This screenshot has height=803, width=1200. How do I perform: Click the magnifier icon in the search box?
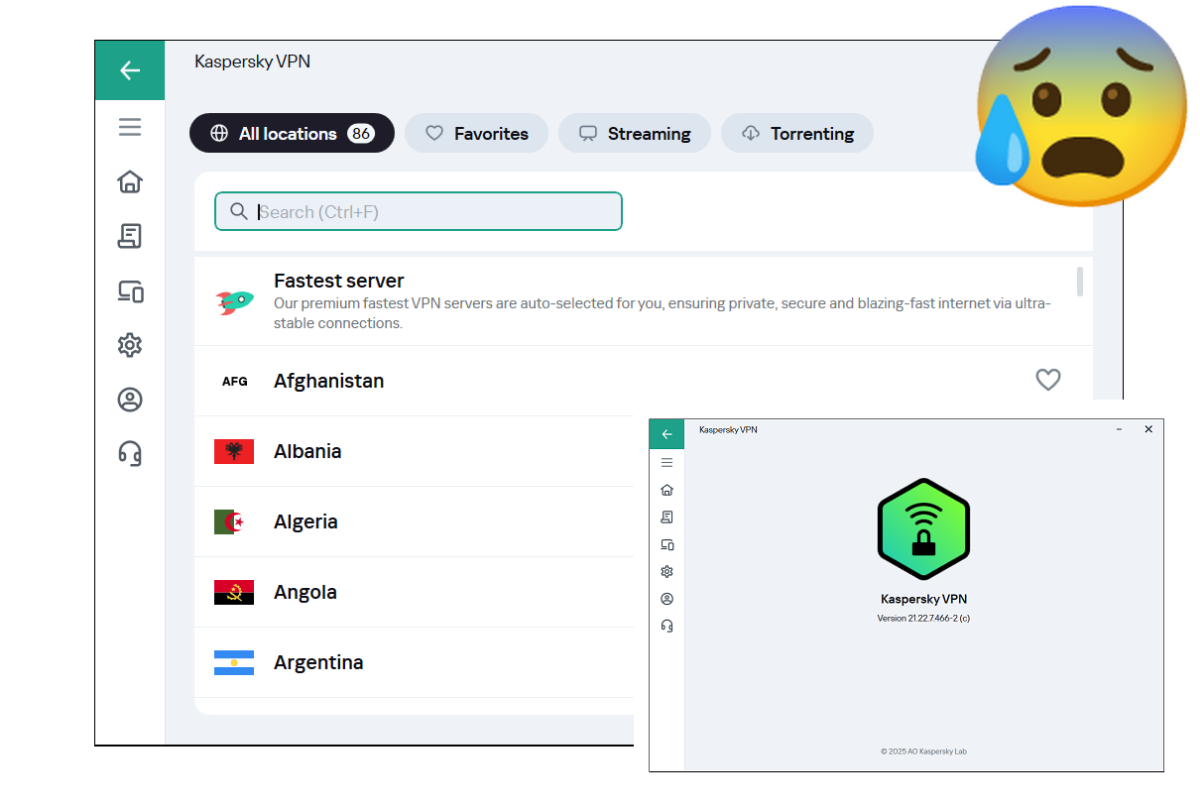239,211
